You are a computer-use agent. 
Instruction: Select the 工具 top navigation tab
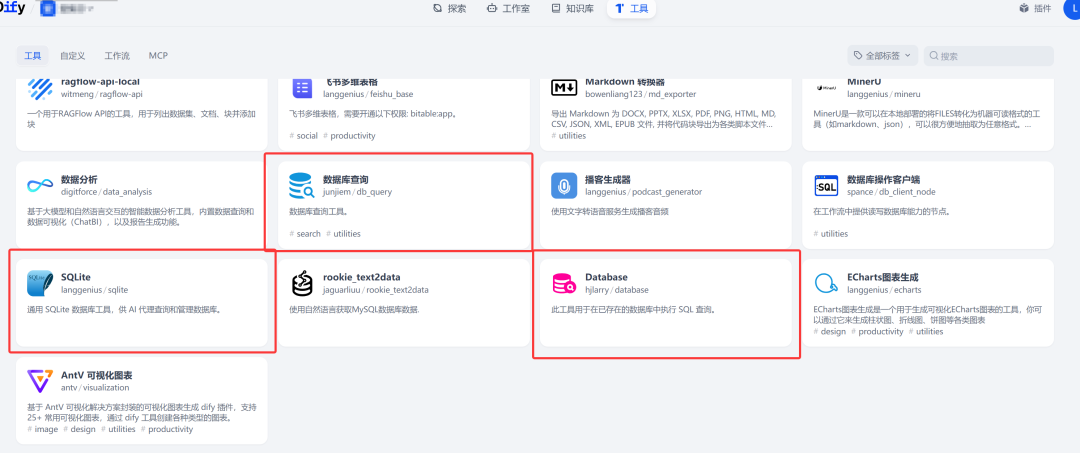pos(632,9)
